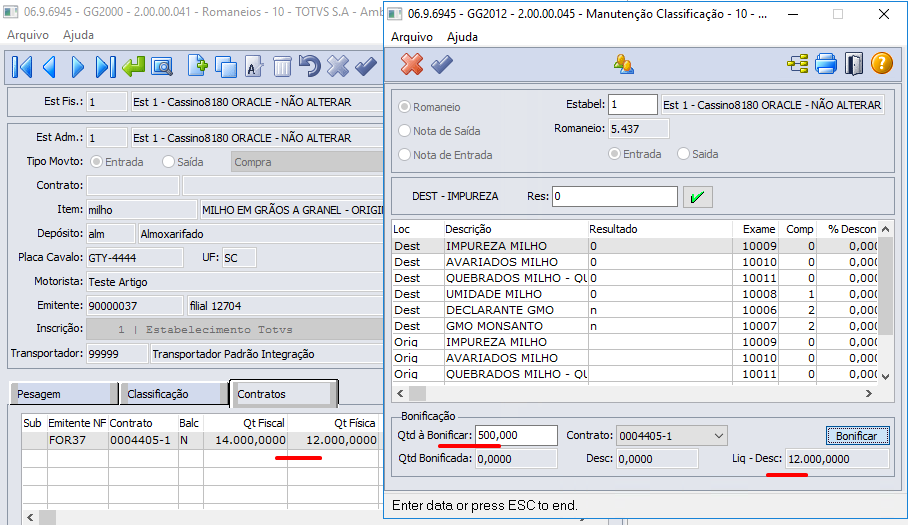Click the Bonificar button
This screenshot has height=525, width=908.
pos(857,436)
